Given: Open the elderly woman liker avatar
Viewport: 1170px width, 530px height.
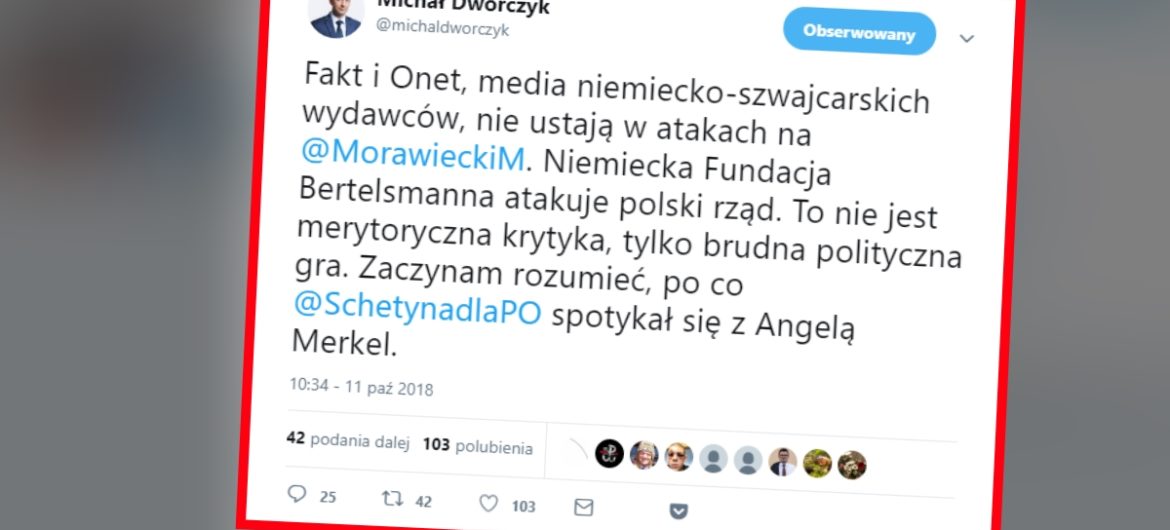Looking at the screenshot, I should click(x=644, y=455).
